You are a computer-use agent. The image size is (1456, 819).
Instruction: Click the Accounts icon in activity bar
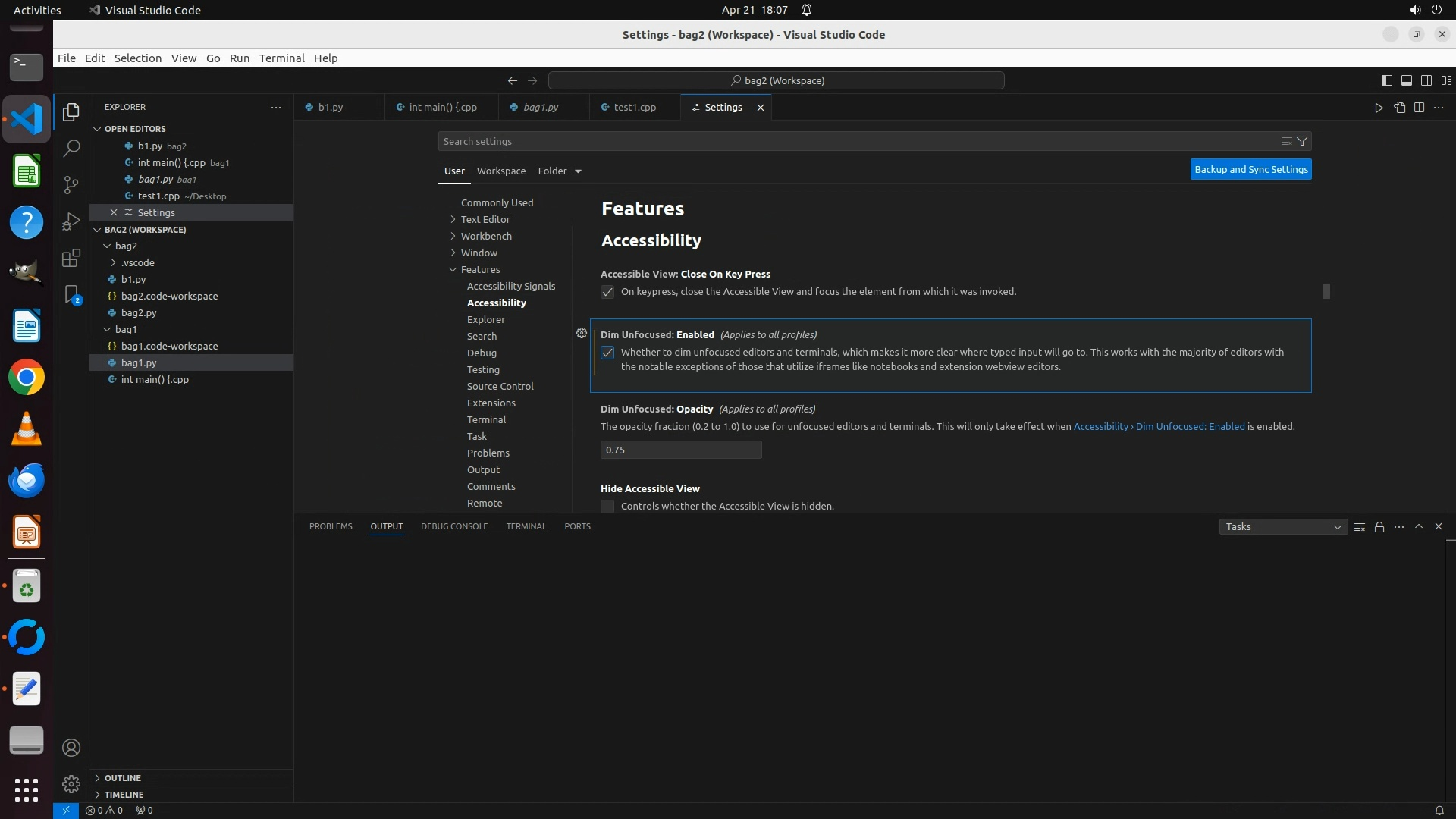click(71, 748)
